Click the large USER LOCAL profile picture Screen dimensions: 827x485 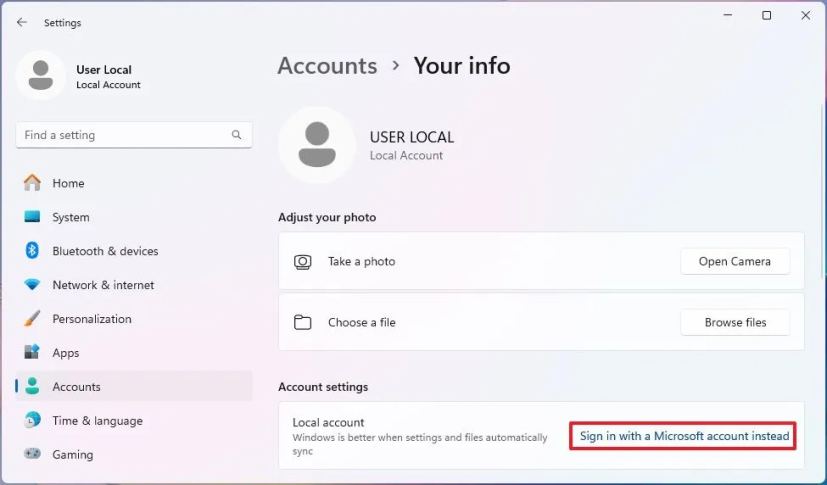[x=317, y=145]
